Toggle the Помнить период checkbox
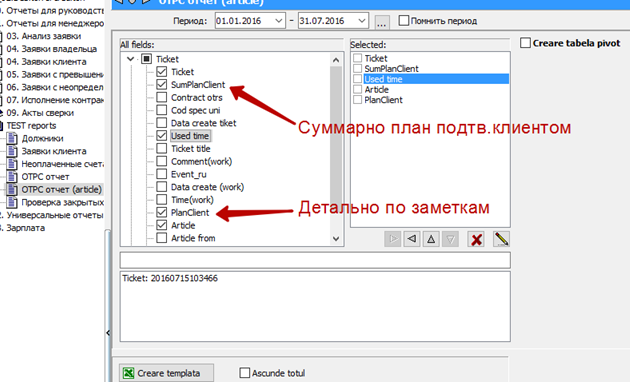 [x=404, y=20]
